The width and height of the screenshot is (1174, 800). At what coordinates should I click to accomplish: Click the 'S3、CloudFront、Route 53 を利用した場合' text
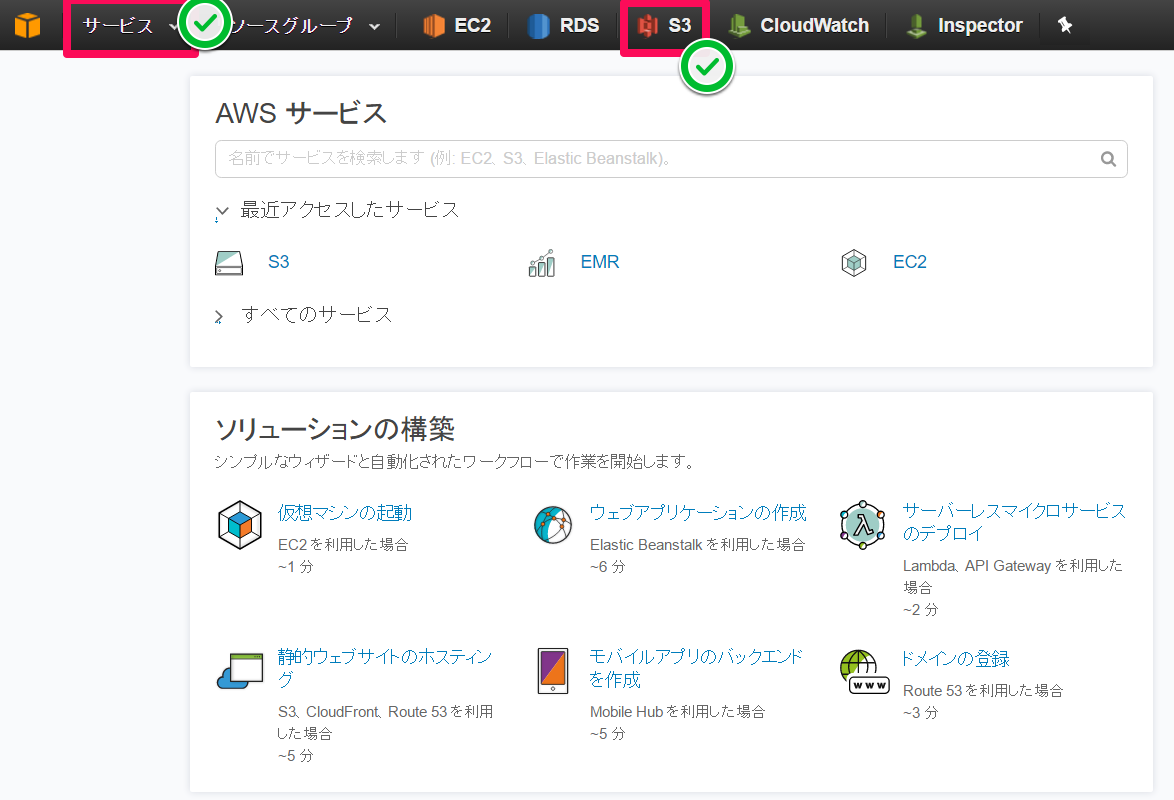click(x=386, y=722)
